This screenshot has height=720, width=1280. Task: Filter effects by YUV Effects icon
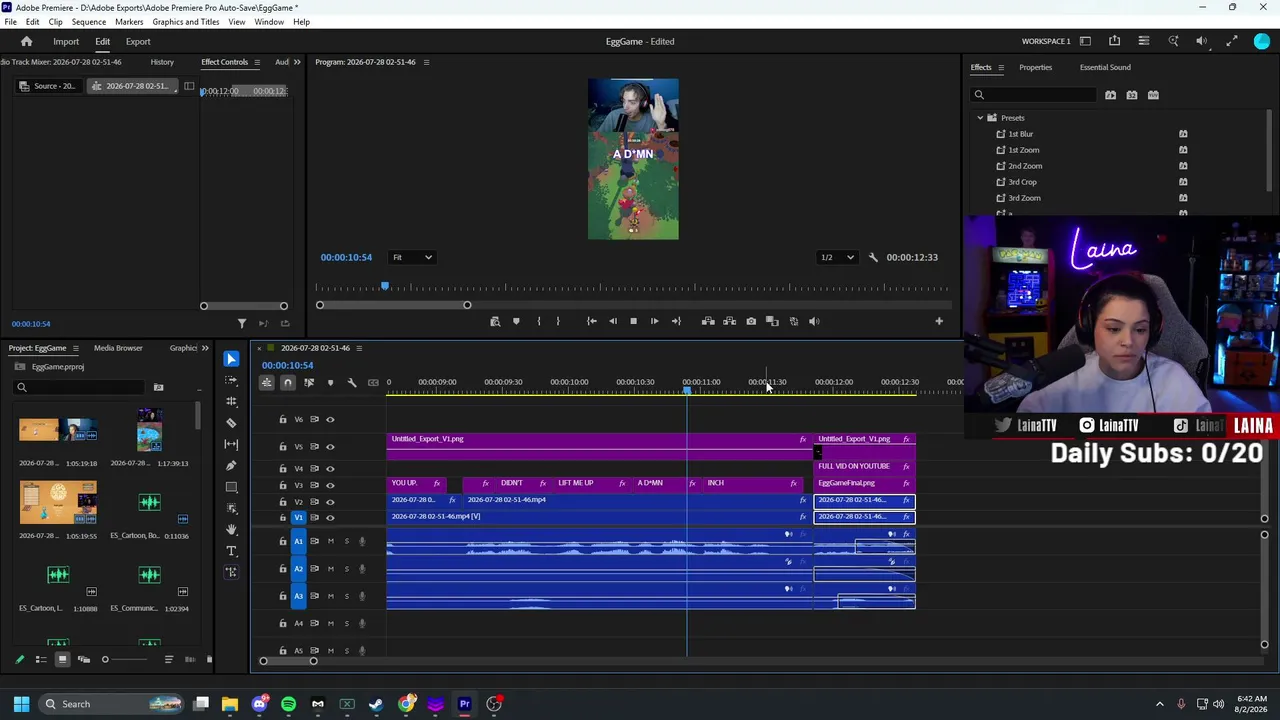coord(1153,95)
